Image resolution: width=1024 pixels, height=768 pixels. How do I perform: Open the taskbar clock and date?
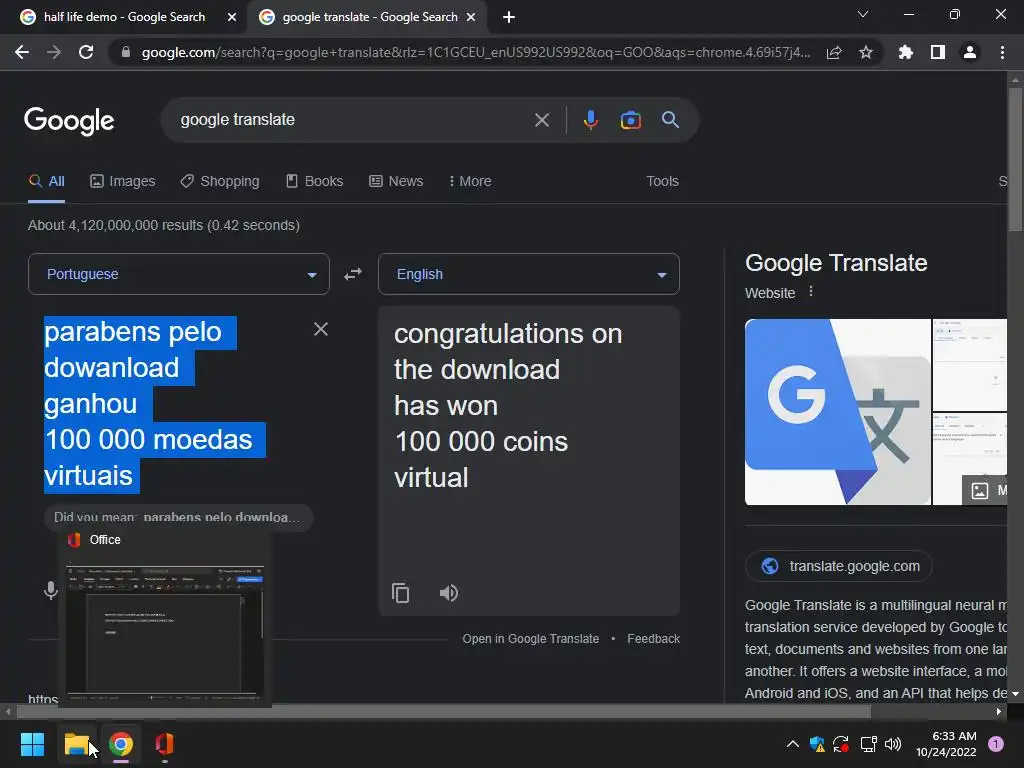(x=946, y=744)
